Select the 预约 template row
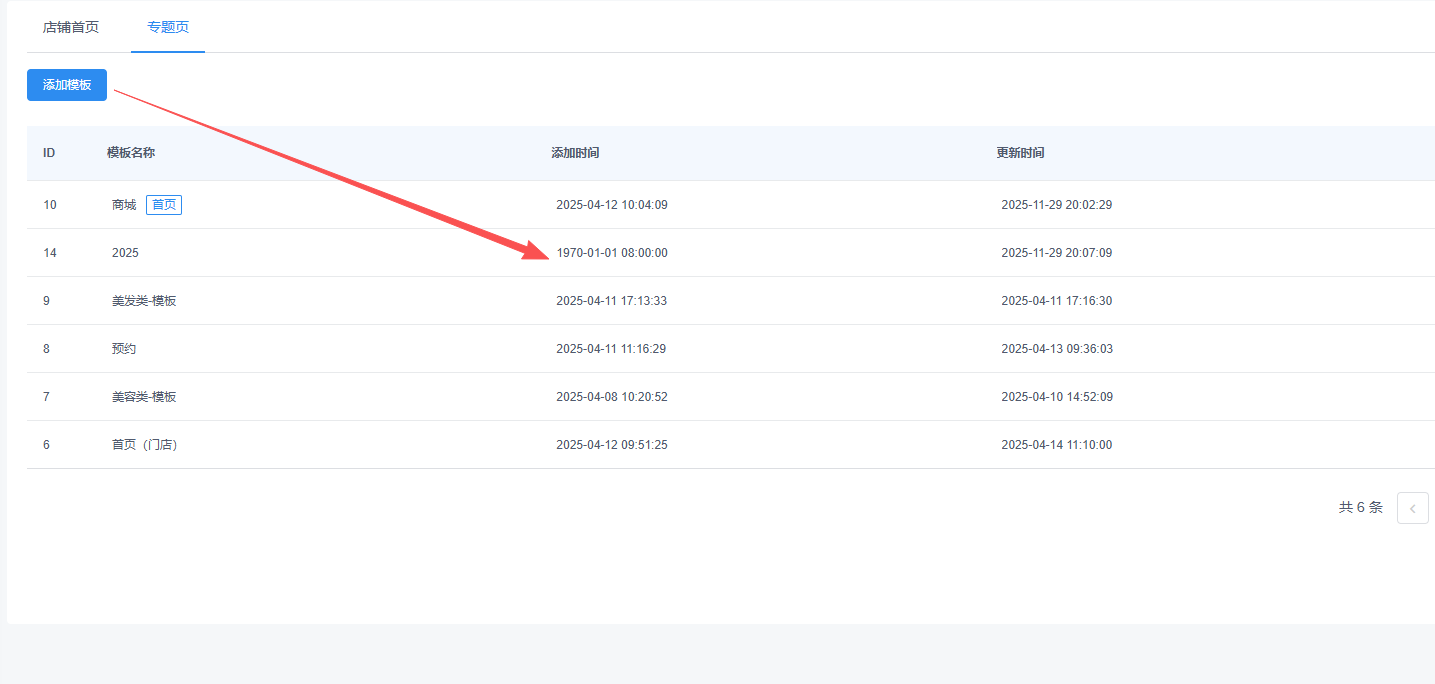1435x684 pixels. click(x=124, y=349)
